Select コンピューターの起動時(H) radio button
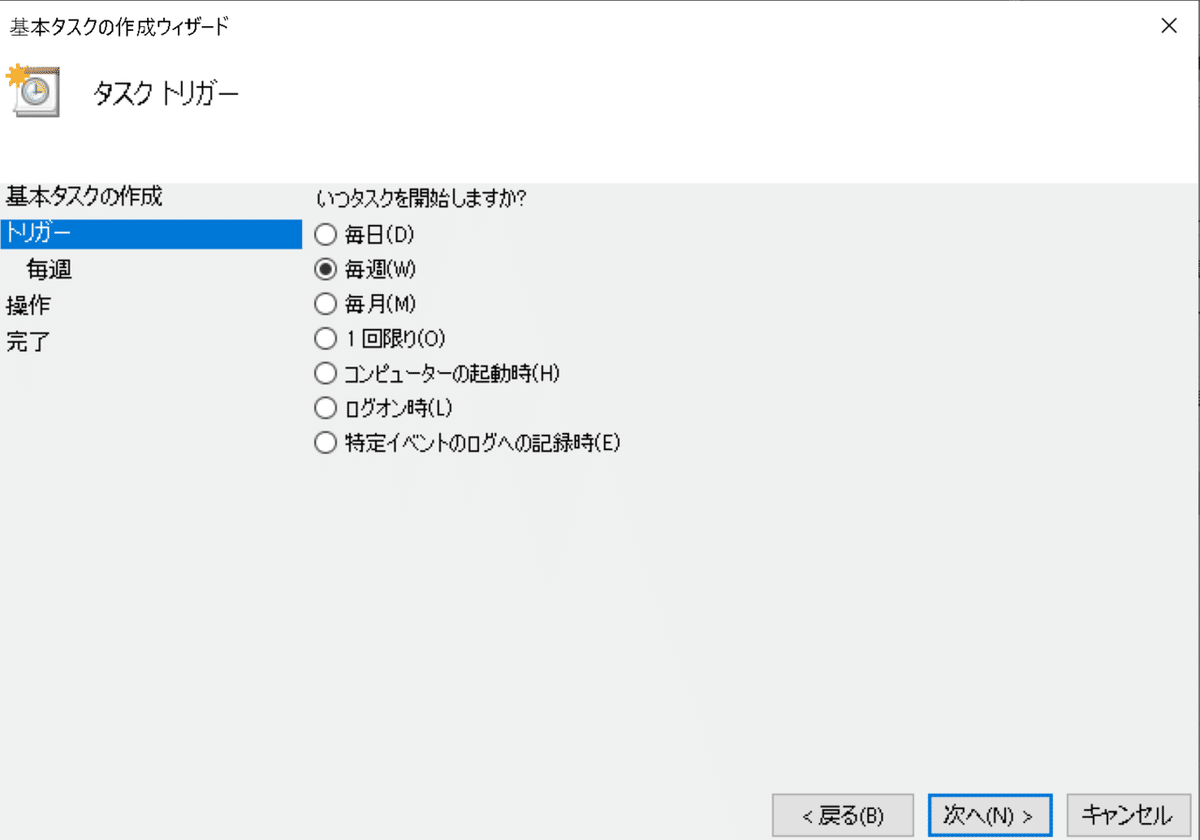The image size is (1200, 840). pos(437,373)
